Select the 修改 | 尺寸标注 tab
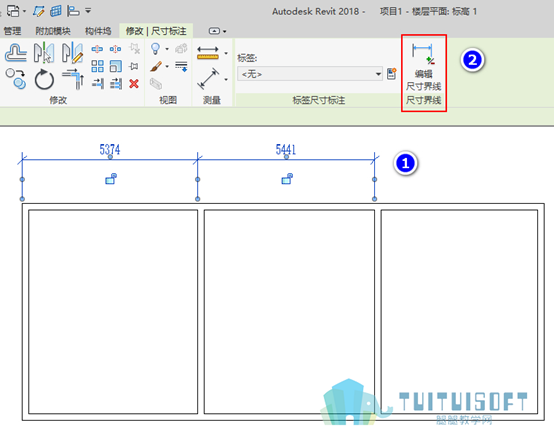 156,31
